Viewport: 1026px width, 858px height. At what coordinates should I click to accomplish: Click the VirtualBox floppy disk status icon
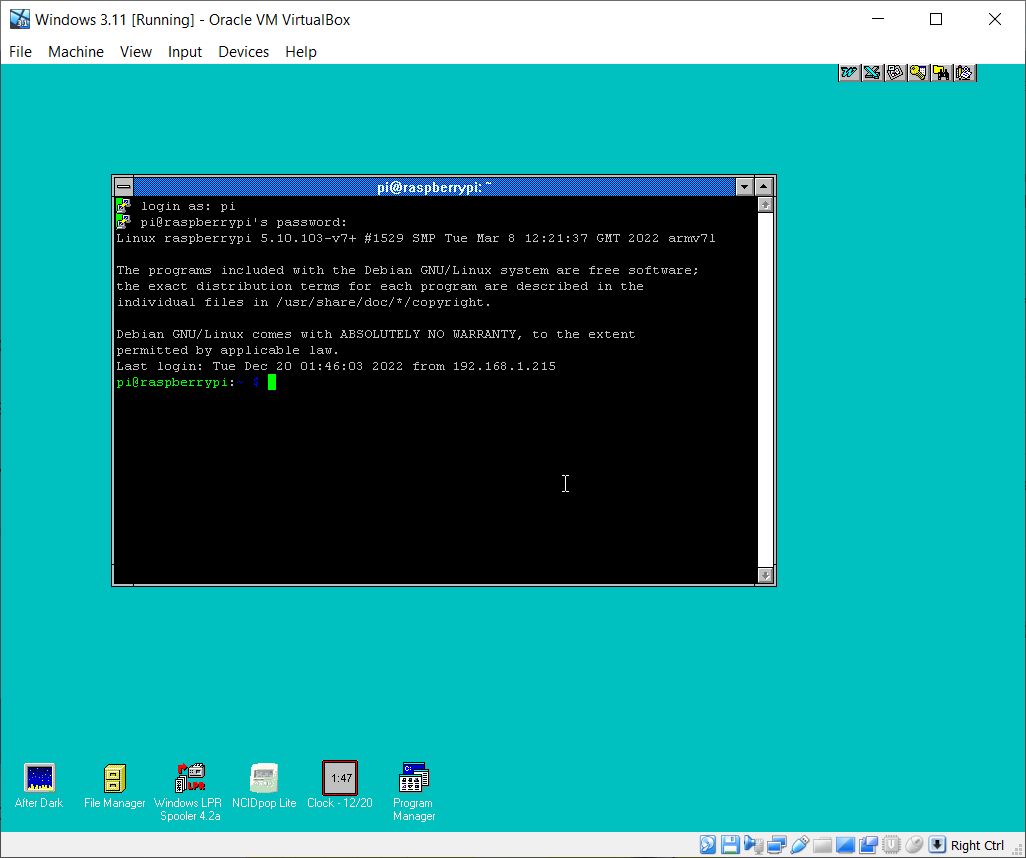click(730, 844)
